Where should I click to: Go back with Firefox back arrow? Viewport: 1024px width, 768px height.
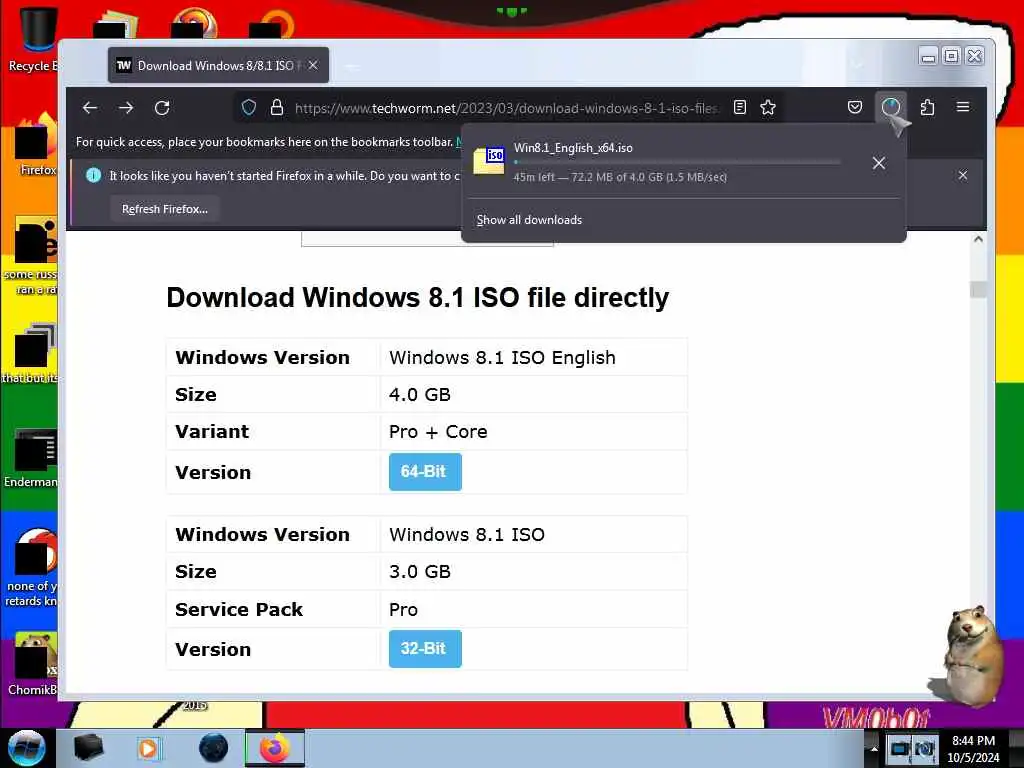90,108
